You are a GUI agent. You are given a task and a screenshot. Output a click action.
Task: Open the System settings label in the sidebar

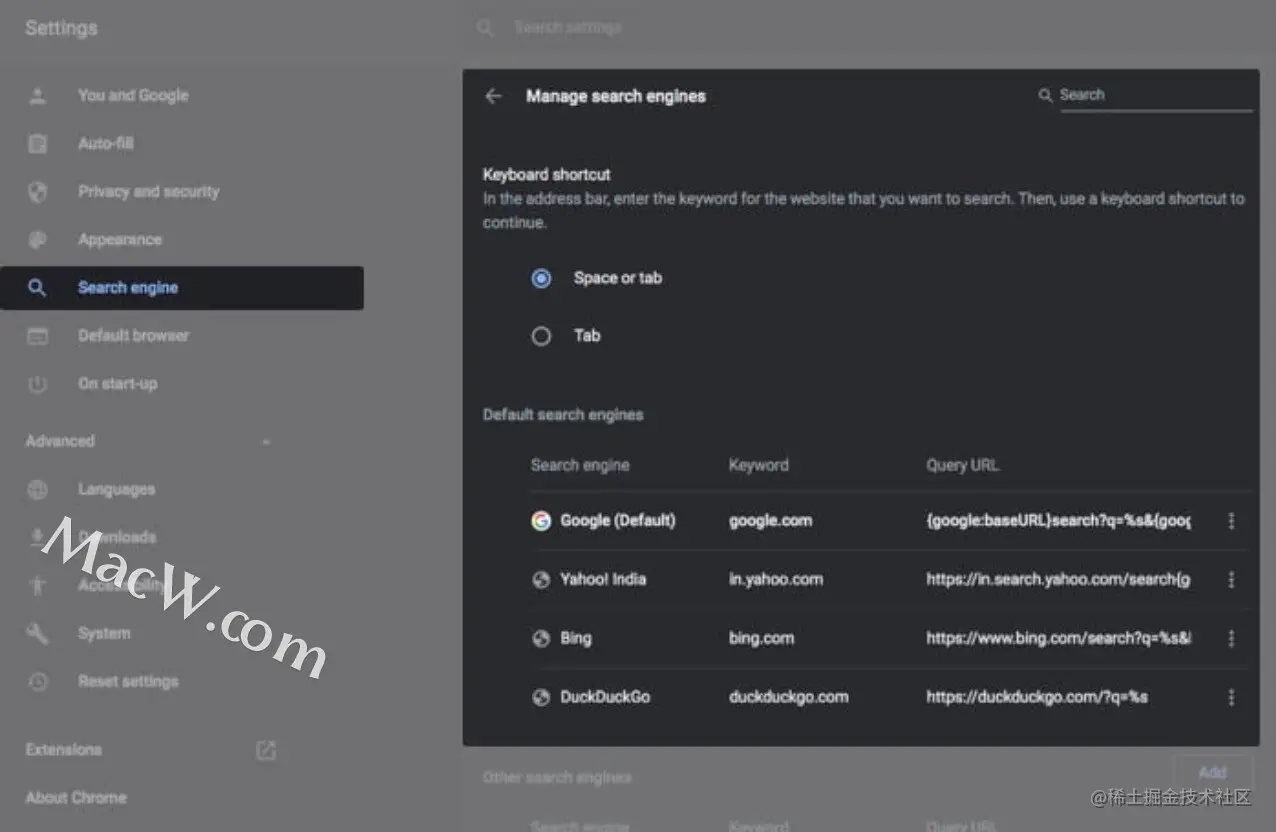point(104,634)
